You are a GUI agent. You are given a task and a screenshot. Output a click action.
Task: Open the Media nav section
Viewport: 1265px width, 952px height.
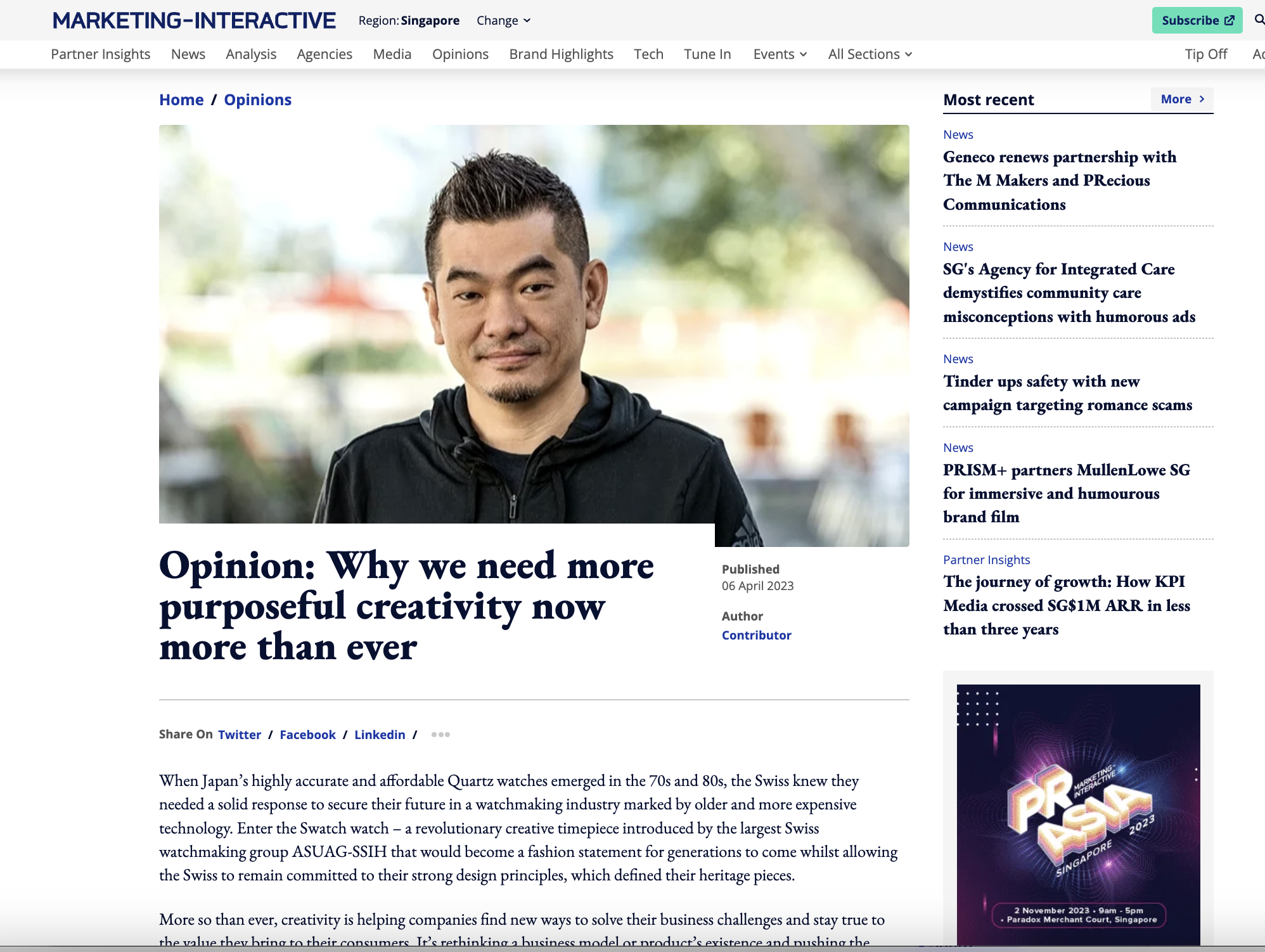(x=392, y=54)
